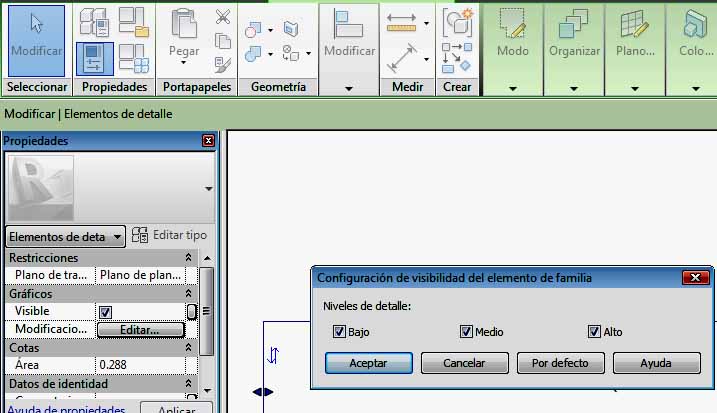The image size is (717, 413).
Task: Uncheck the Alto detail level checkbox
Action: pos(594,332)
